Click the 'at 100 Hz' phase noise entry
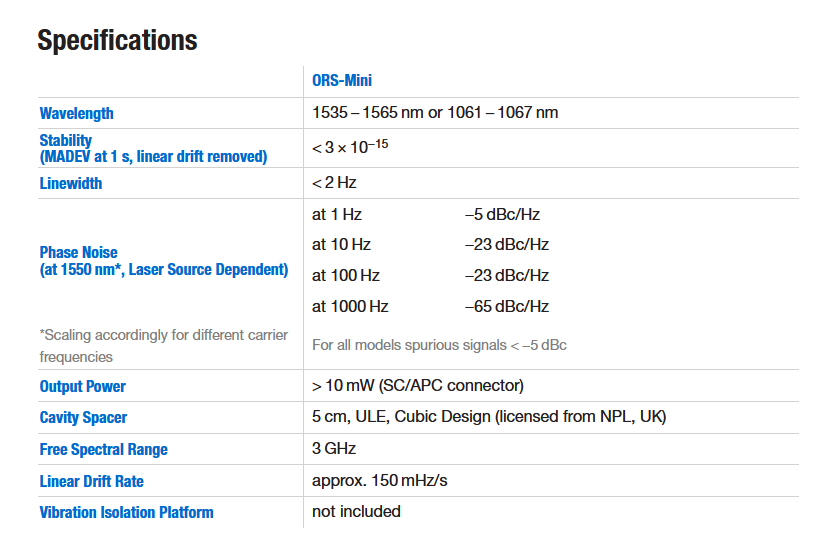 [346, 276]
